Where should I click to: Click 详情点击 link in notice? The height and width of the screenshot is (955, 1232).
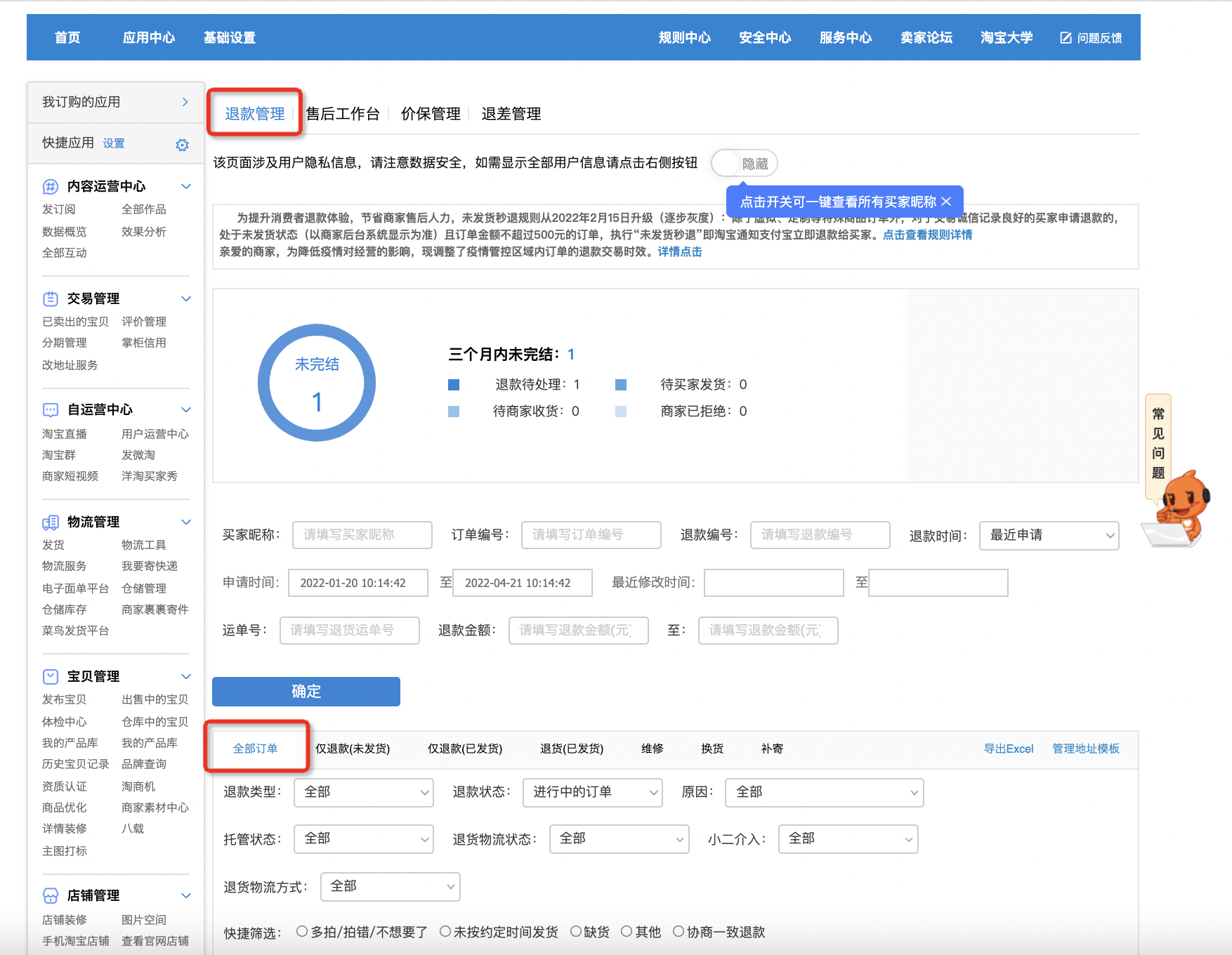point(680,251)
